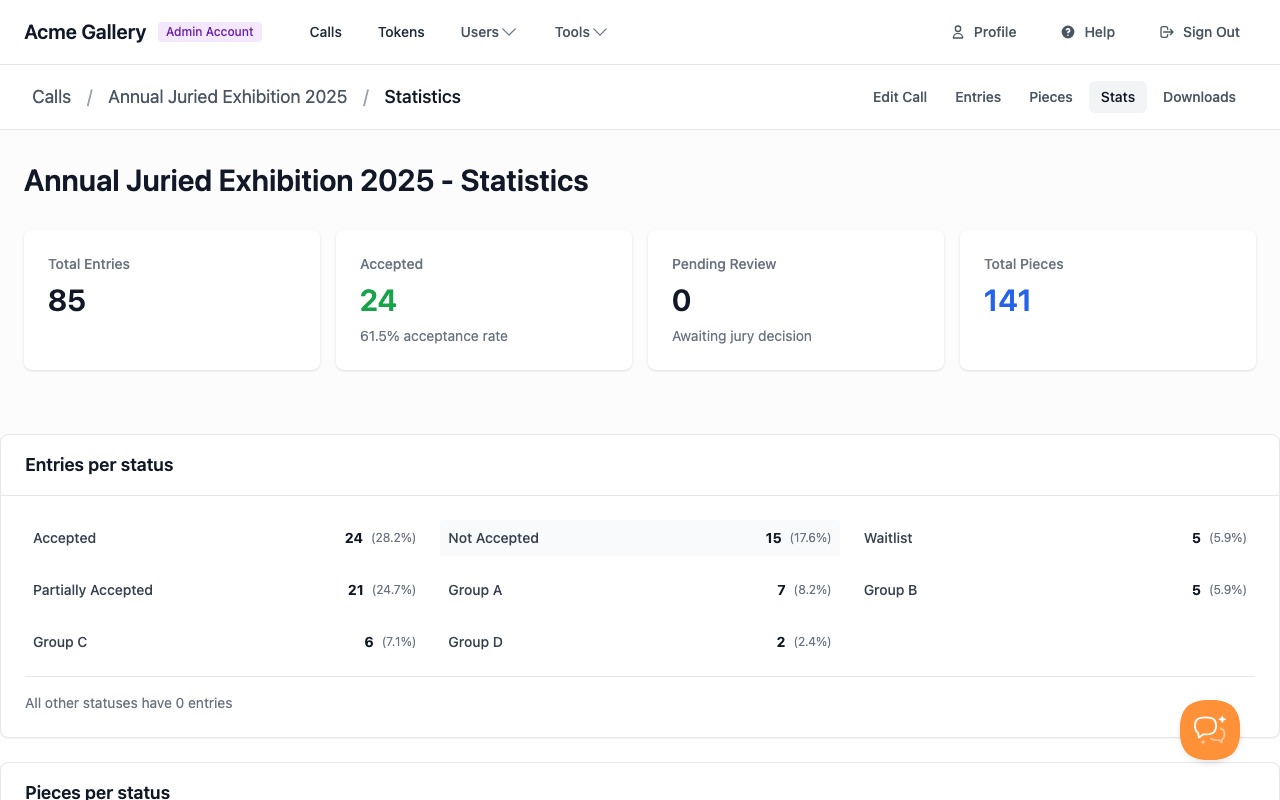1280x800 pixels.
Task: Expand the Tools dropdown menu
Action: point(580,32)
